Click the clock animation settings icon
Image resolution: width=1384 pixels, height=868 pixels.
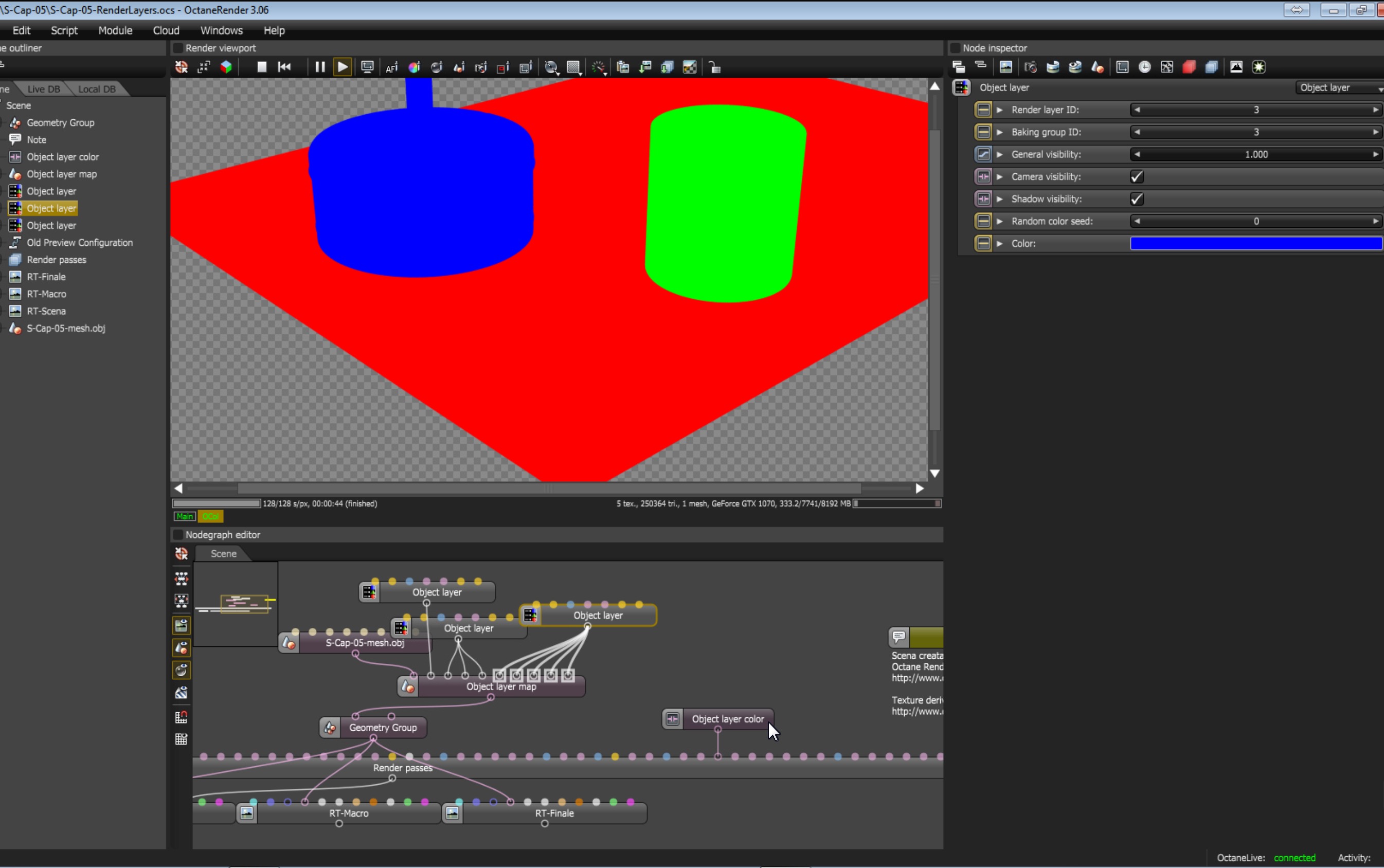pyautogui.click(x=1144, y=67)
